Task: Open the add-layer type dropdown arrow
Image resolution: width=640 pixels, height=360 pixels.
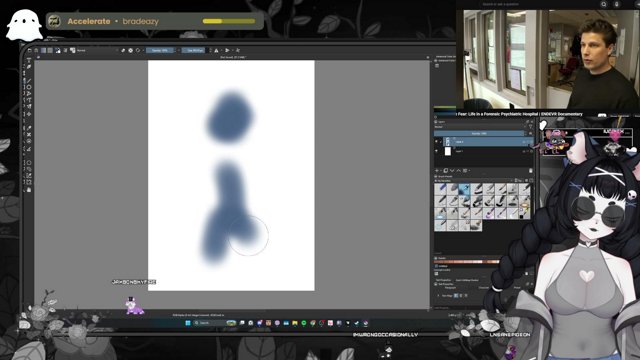Action: (x=441, y=171)
